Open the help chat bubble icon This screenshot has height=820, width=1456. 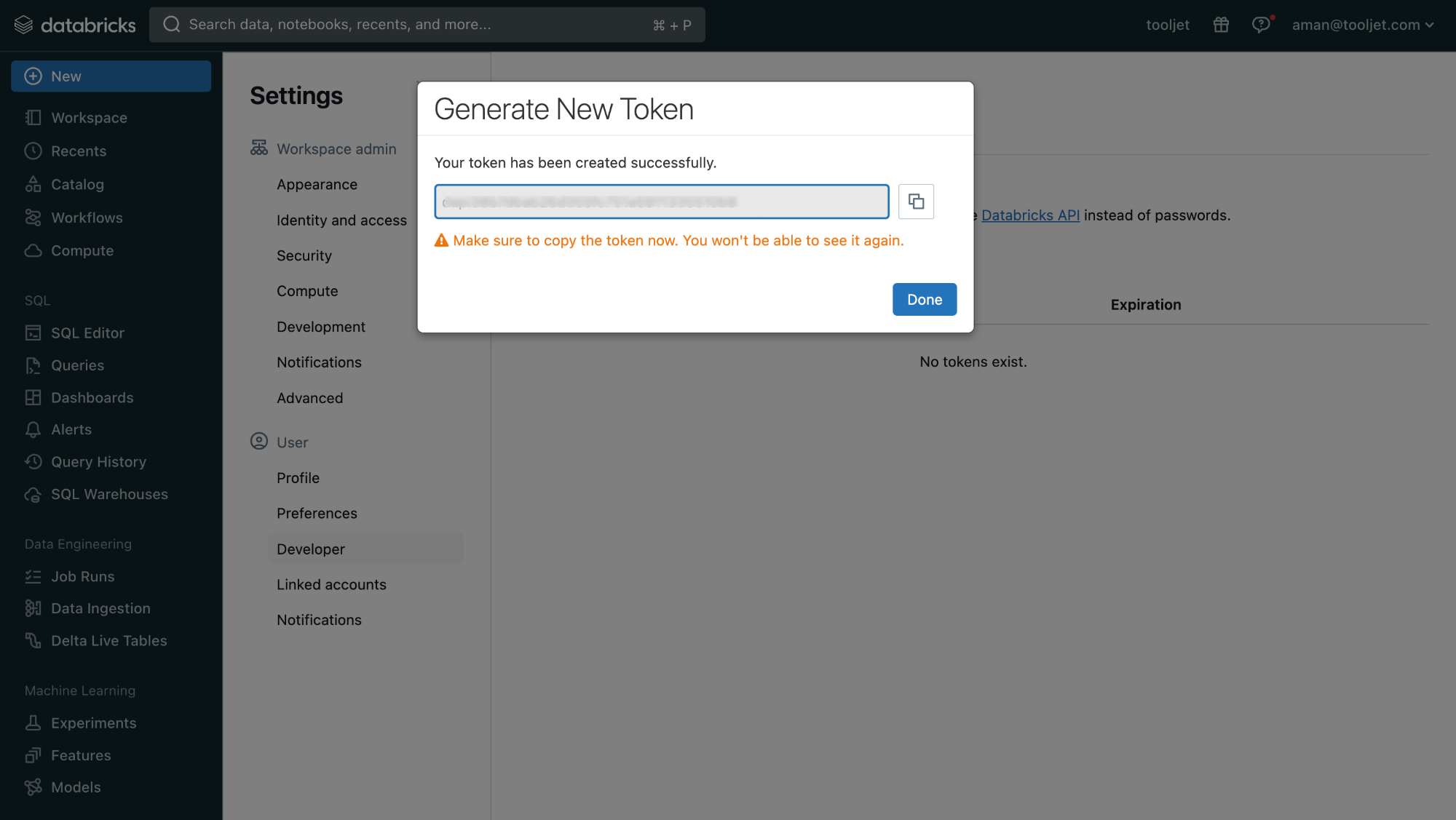1261,25
